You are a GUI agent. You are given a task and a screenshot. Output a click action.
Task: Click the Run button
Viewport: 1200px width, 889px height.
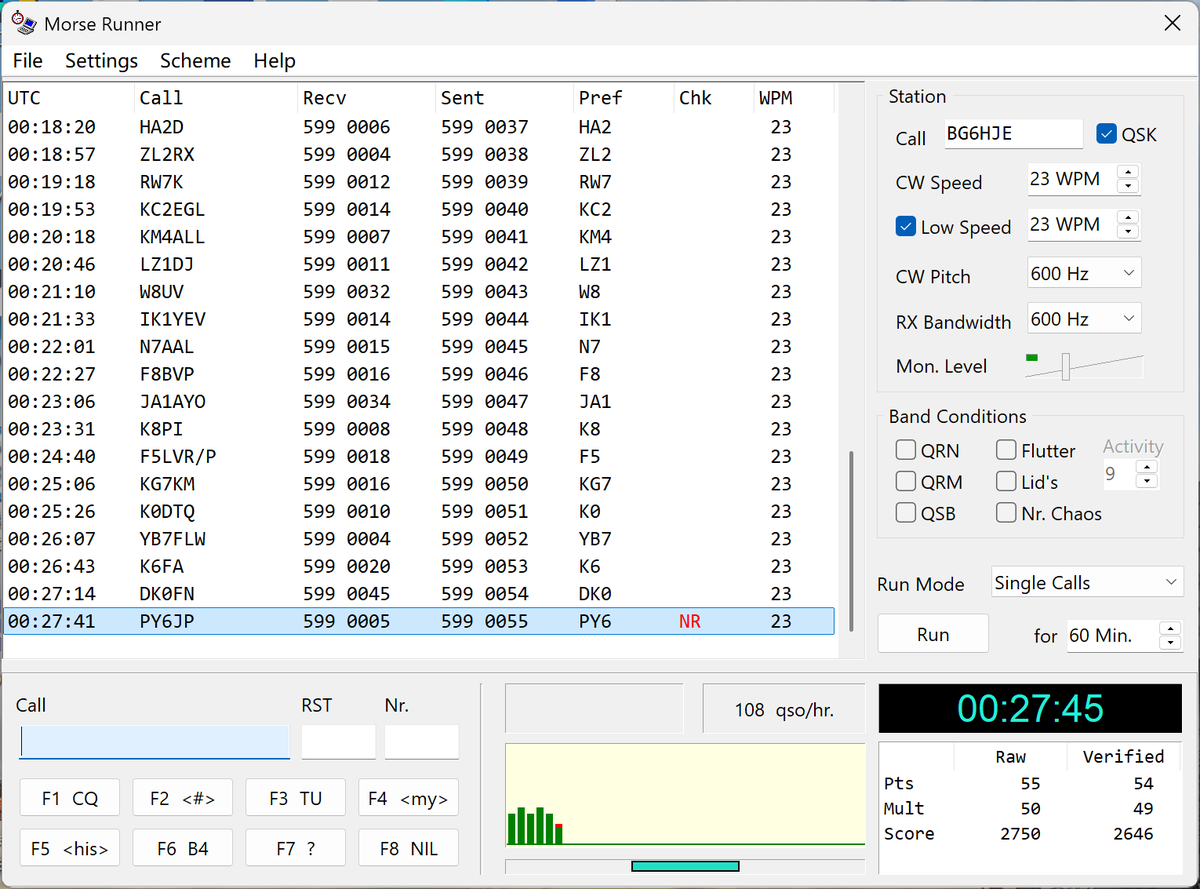(x=933, y=634)
